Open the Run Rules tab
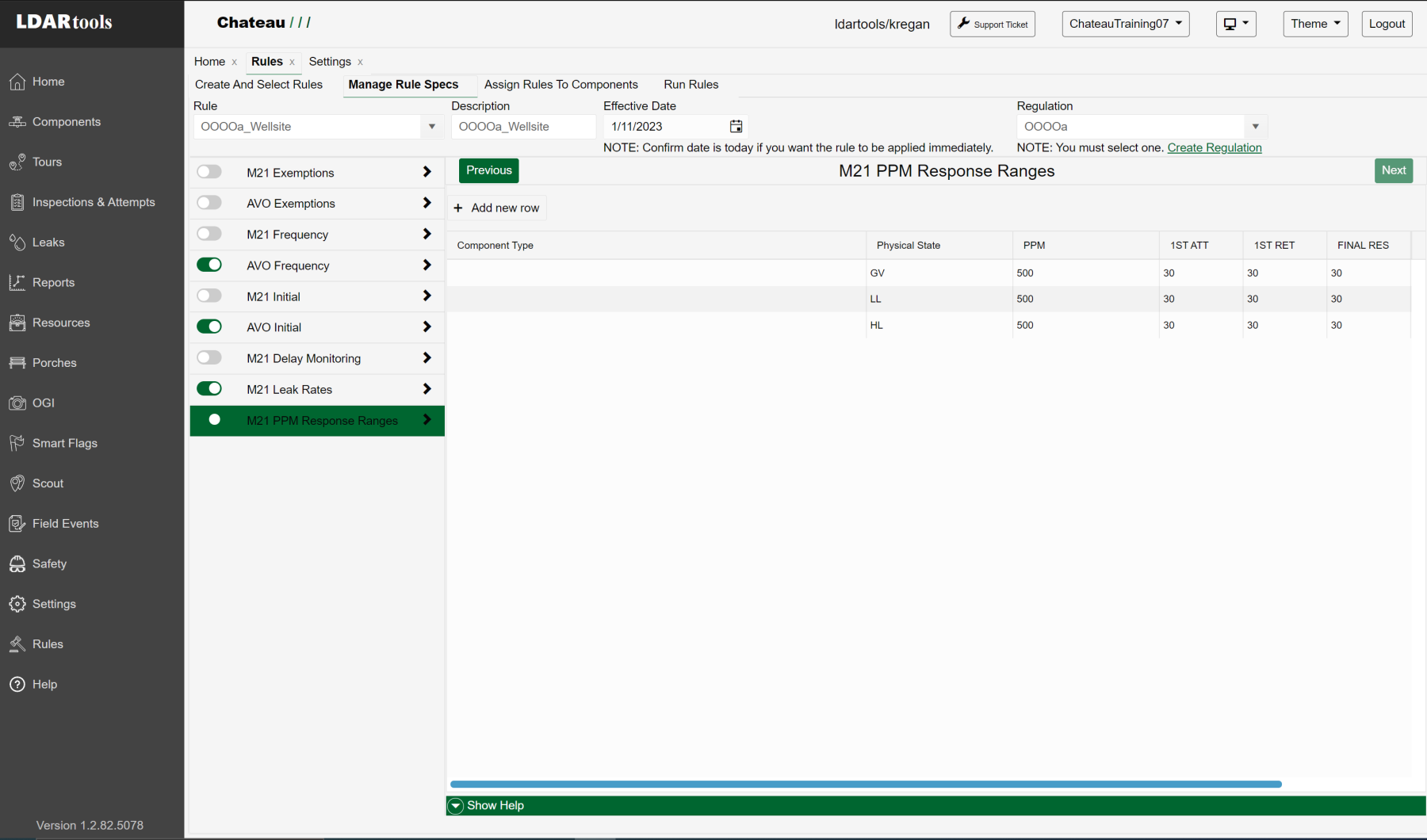Image resolution: width=1427 pixels, height=840 pixels. click(691, 85)
